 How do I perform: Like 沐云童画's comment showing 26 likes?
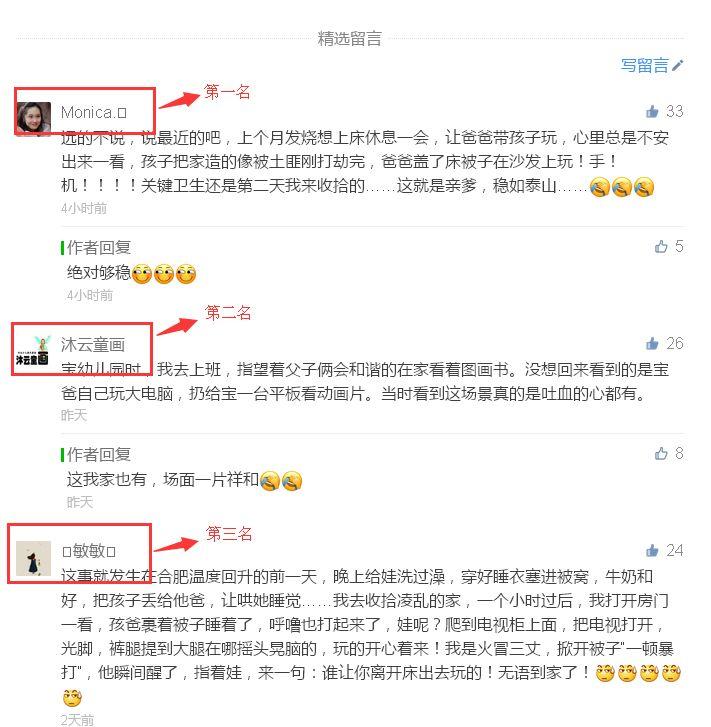652,343
